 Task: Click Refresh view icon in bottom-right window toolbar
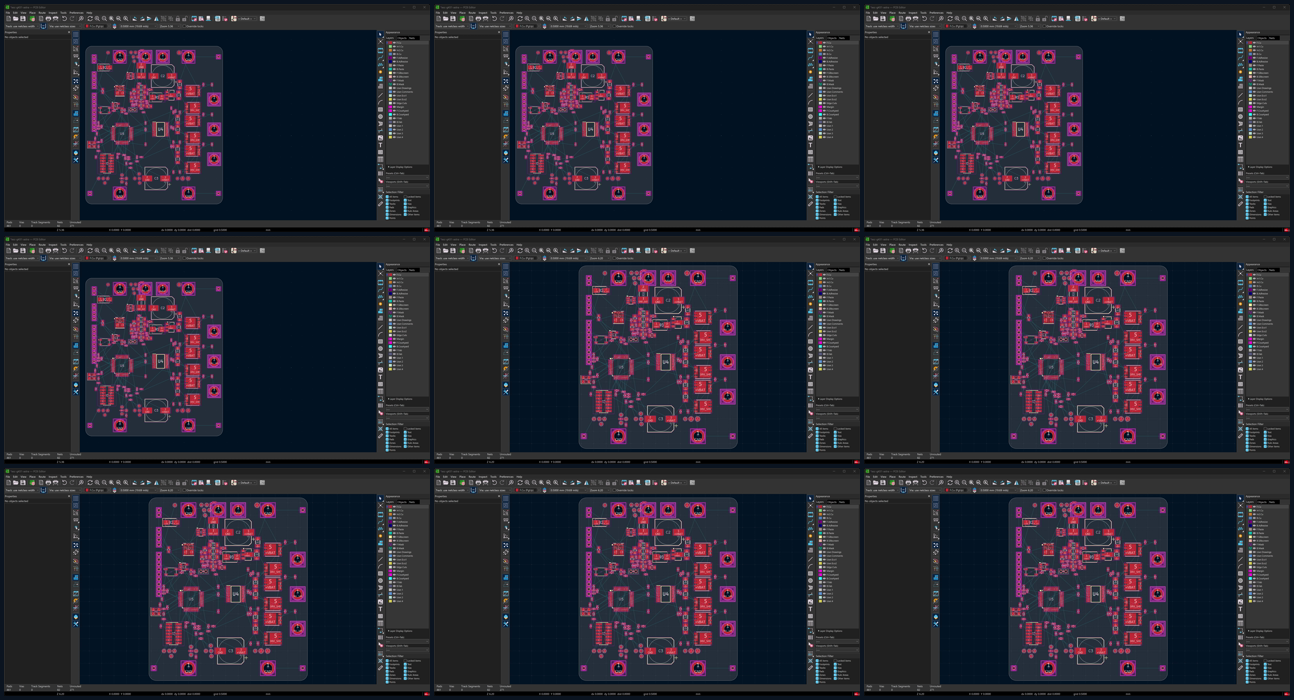tap(950, 482)
